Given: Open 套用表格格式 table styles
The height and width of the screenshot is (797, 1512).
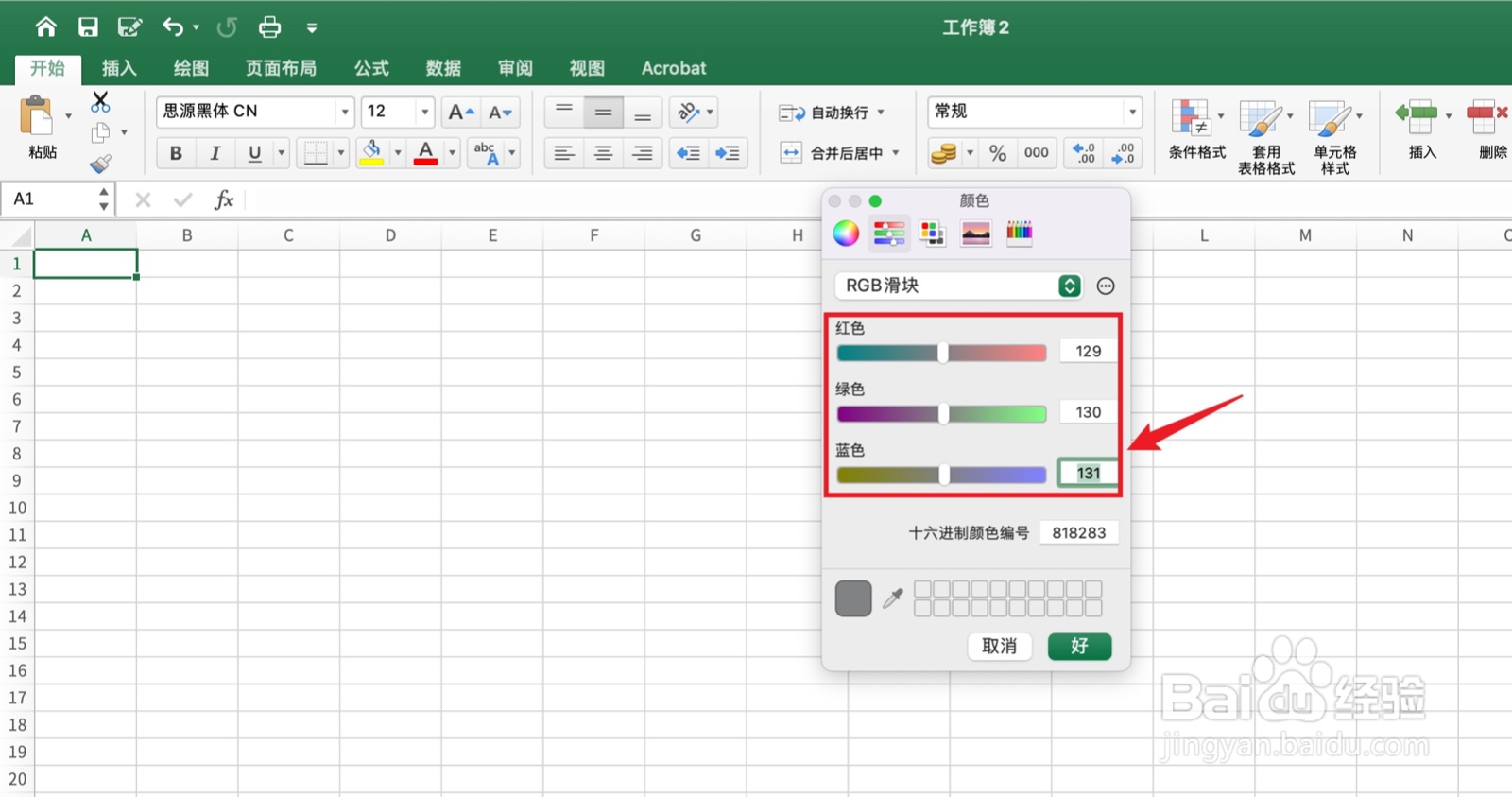Looking at the screenshot, I should click(1266, 137).
